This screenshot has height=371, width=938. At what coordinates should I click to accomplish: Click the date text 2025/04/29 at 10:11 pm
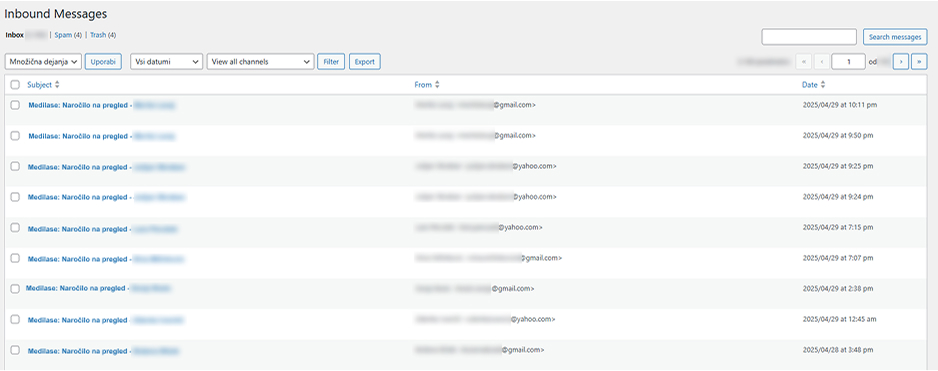pos(840,105)
